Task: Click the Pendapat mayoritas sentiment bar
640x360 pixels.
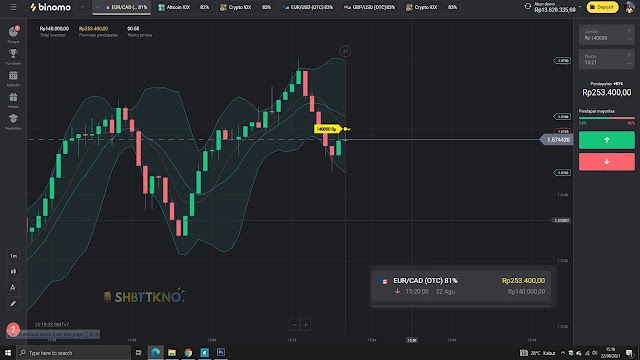Action: pyautogui.click(x=607, y=118)
